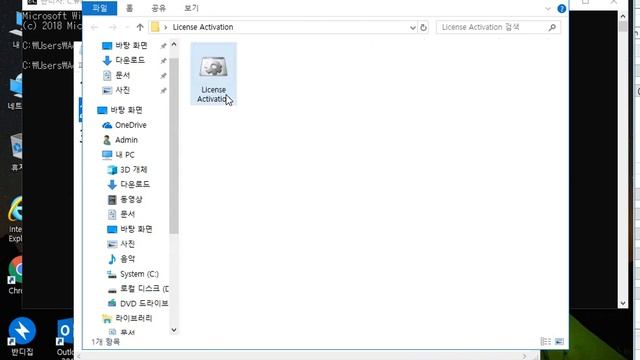Go up one folder level
This screenshot has width=640, height=360.
(140, 27)
